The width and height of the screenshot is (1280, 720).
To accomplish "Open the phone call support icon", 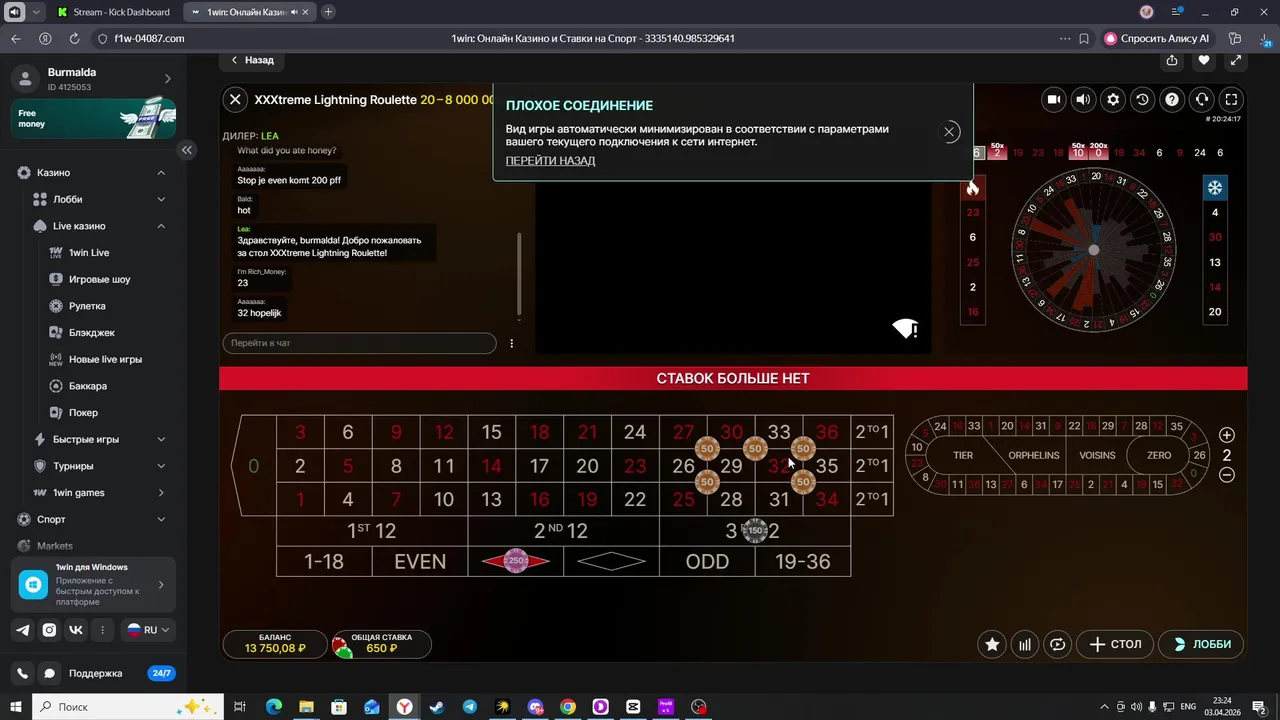I will [23, 674].
